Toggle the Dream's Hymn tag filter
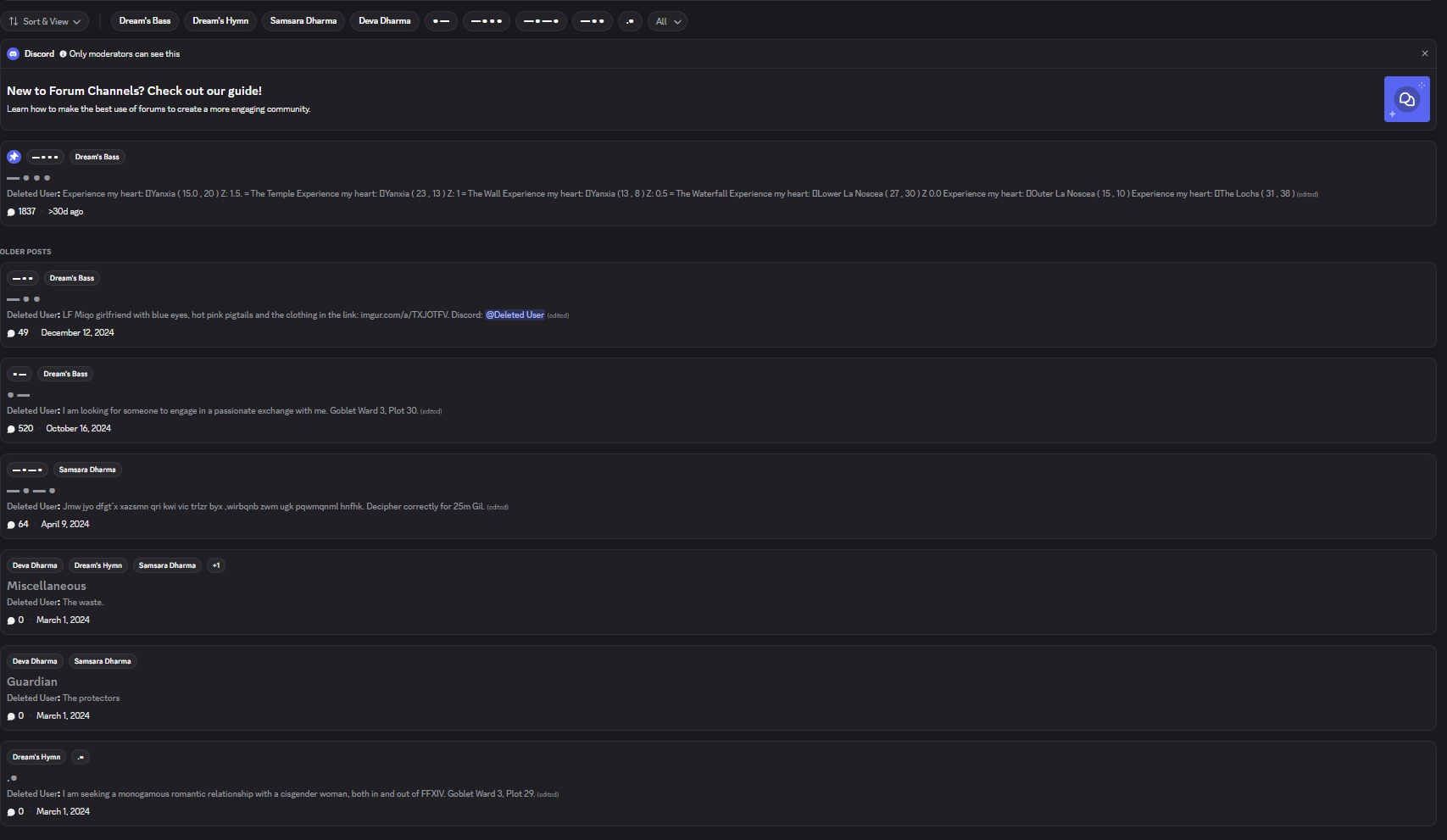This screenshot has height=840, width=1447. point(220,21)
